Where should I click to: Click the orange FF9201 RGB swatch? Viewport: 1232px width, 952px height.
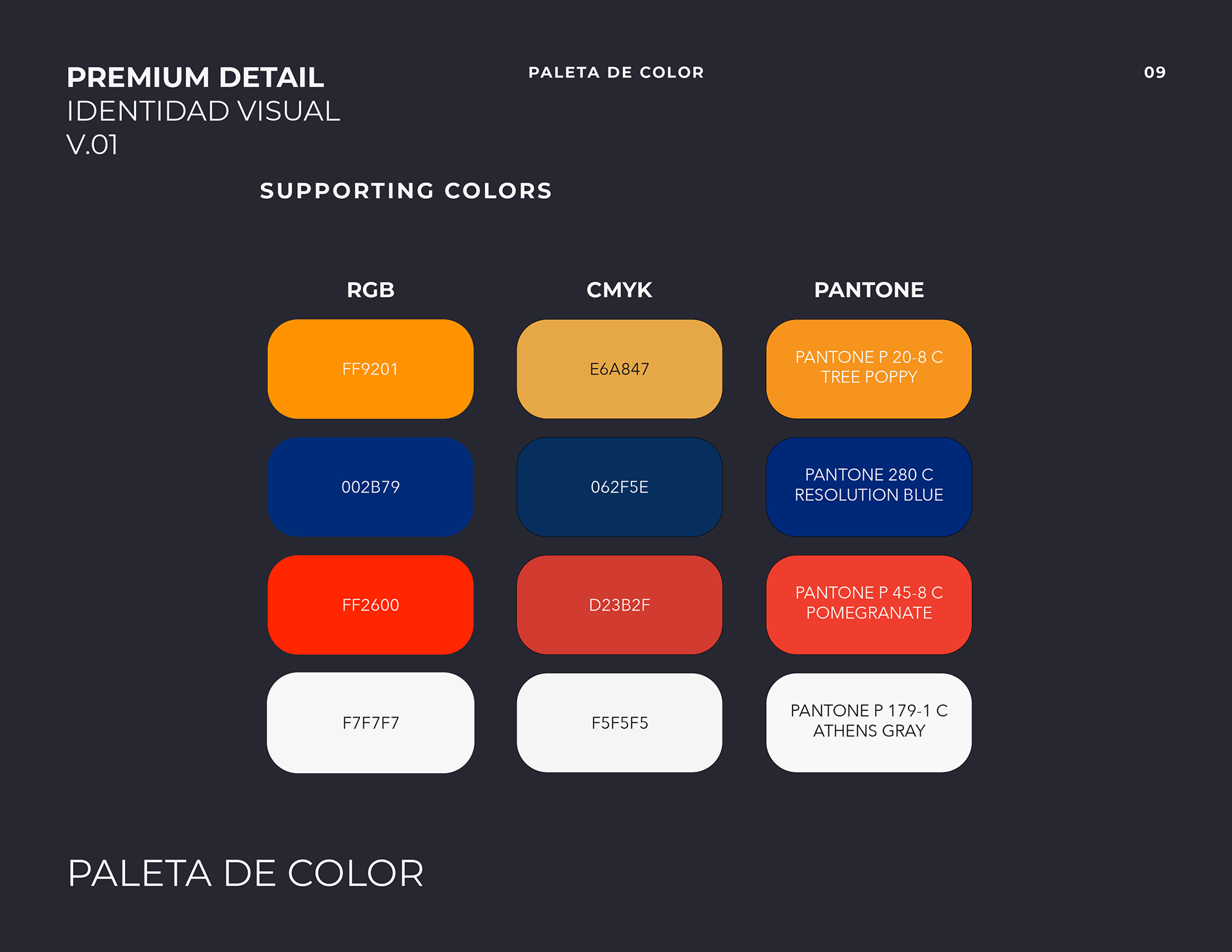point(370,369)
